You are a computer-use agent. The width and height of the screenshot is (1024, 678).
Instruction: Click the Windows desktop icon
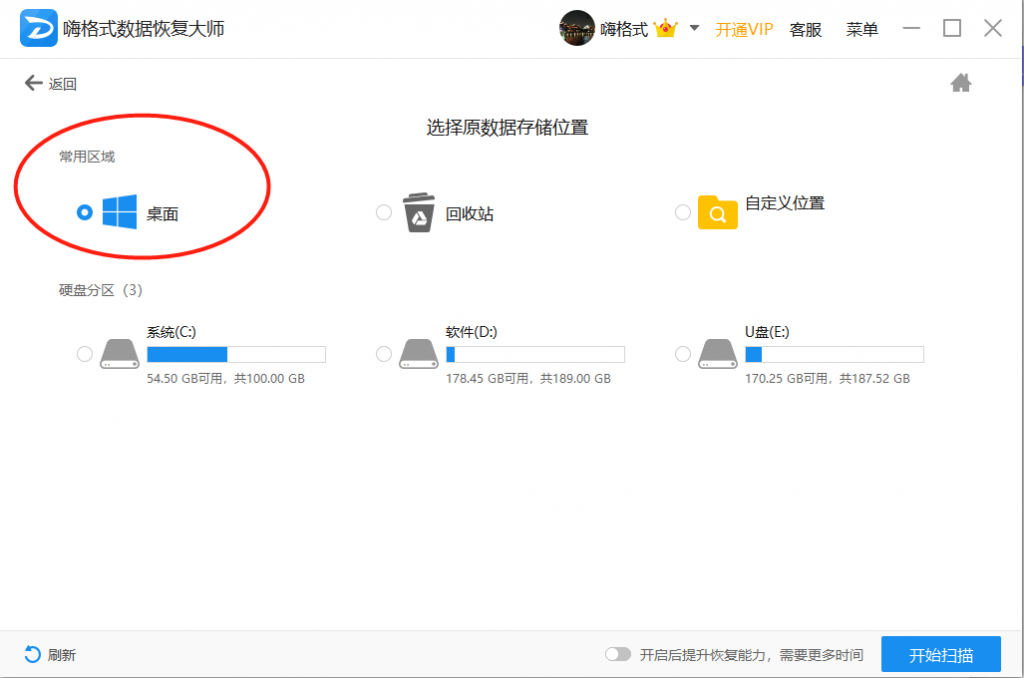pyautogui.click(x=120, y=212)
